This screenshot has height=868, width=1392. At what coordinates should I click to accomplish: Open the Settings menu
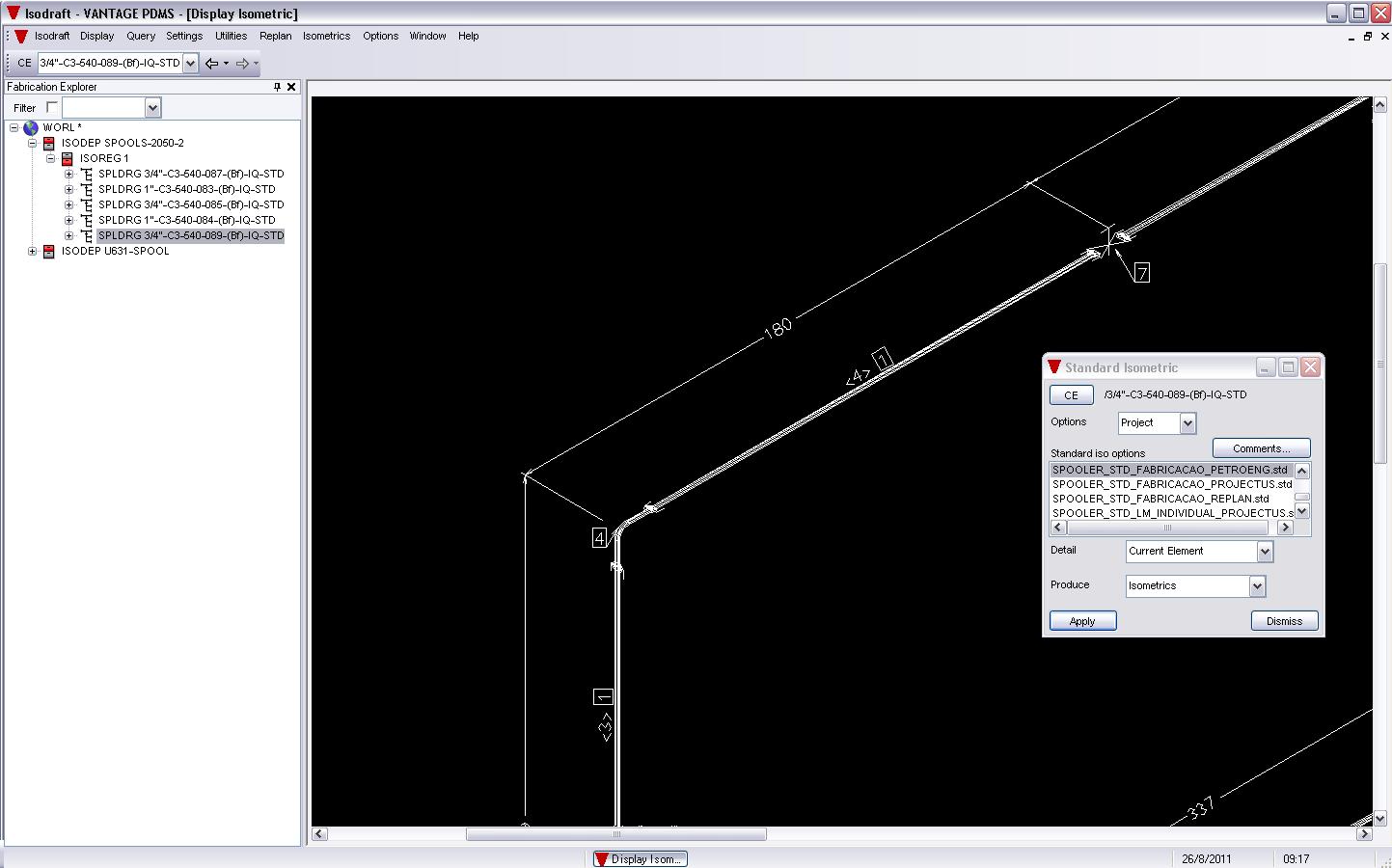tap(184, 36)
